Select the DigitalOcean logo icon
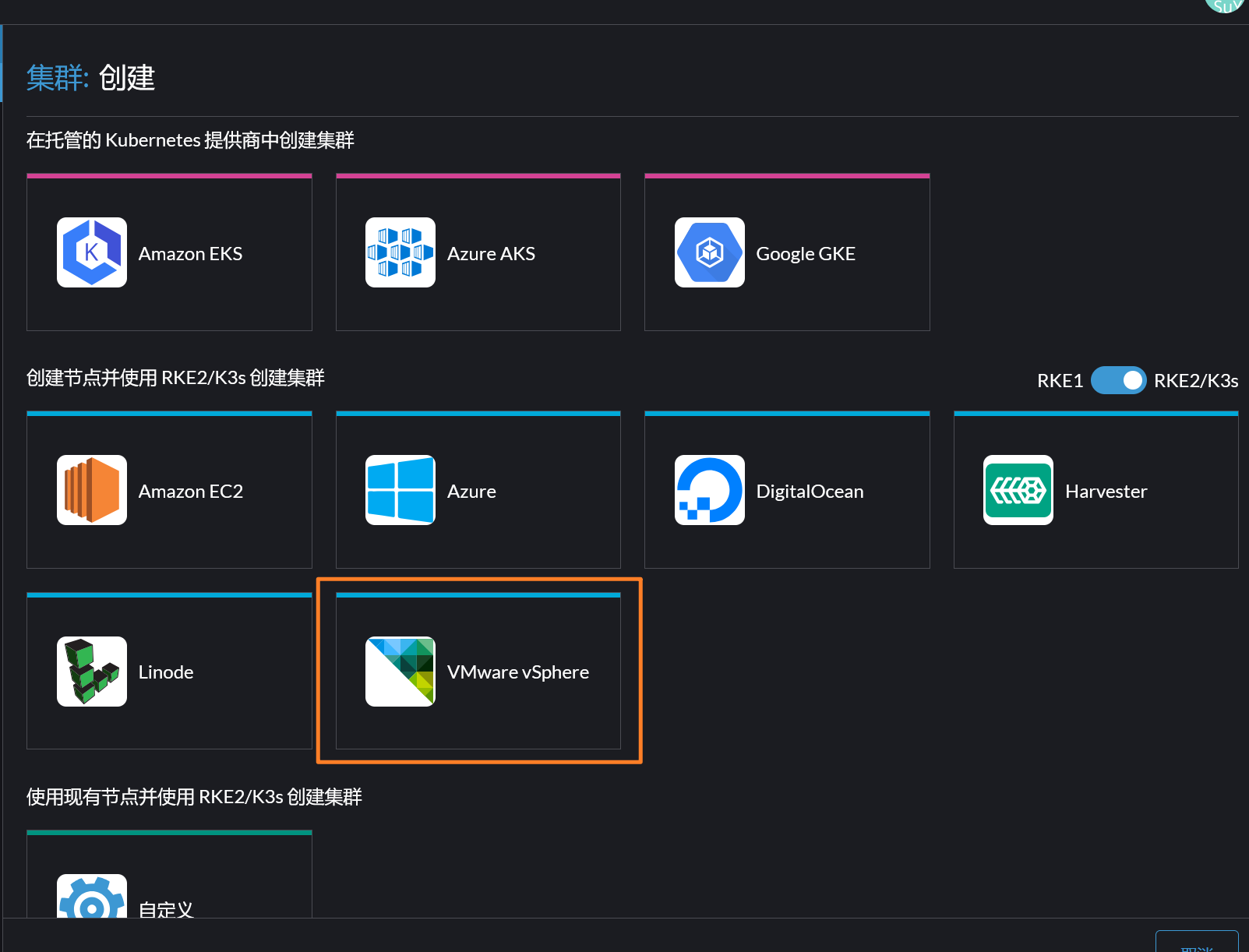The image size is (1249, 952). (709, 490)
